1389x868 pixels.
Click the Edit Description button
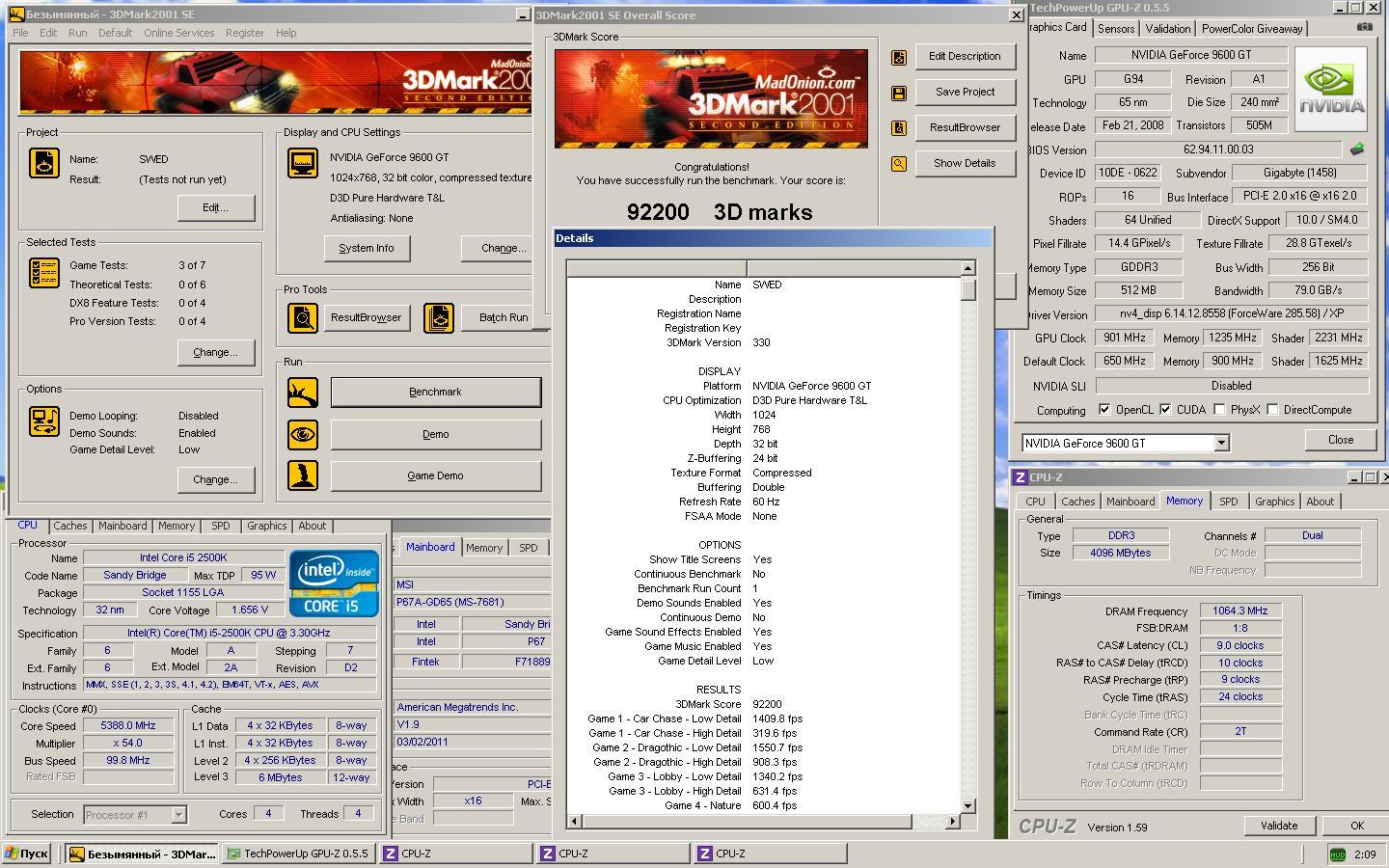point(965,56)
